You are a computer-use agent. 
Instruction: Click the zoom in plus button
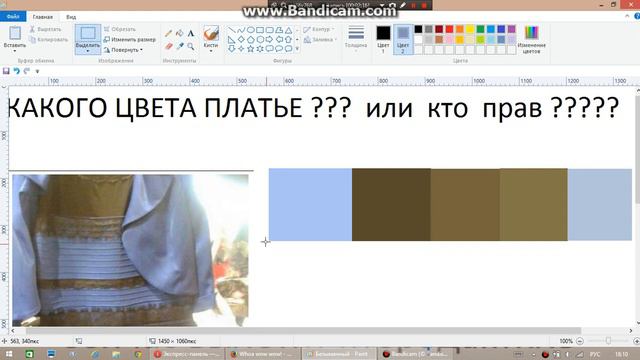click(636, 341)
